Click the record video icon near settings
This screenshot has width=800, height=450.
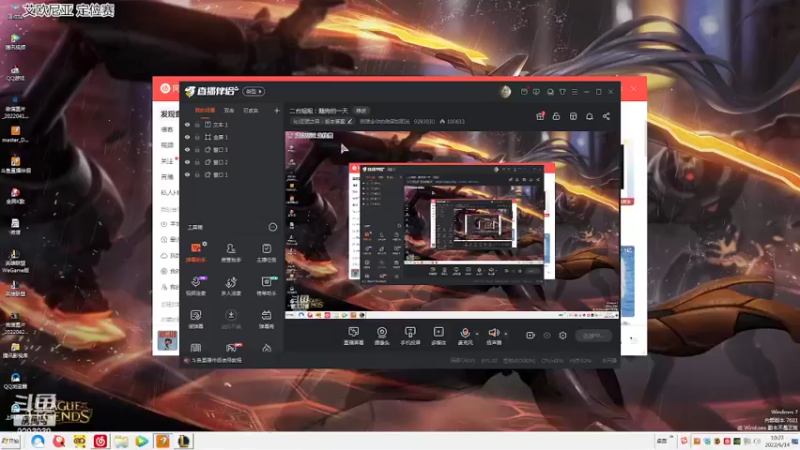click(530, 335)
